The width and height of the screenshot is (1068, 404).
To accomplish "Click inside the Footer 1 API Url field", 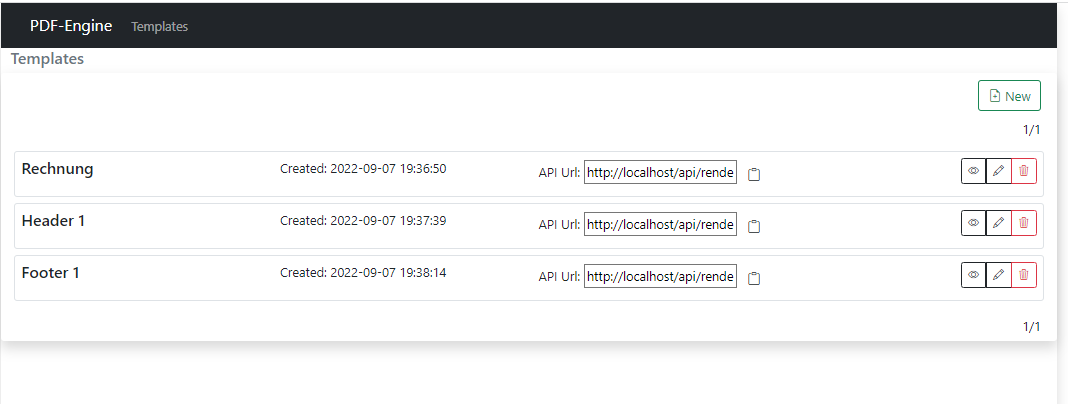I will point(660,277).
